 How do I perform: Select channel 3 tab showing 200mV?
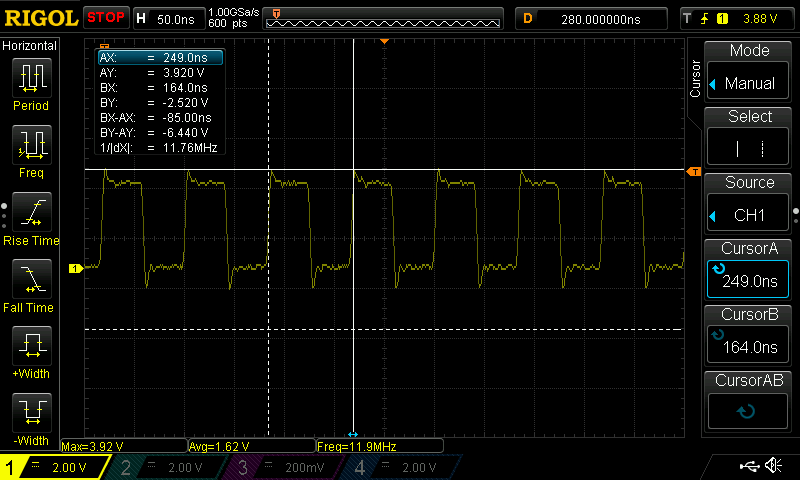pos(283,467)
